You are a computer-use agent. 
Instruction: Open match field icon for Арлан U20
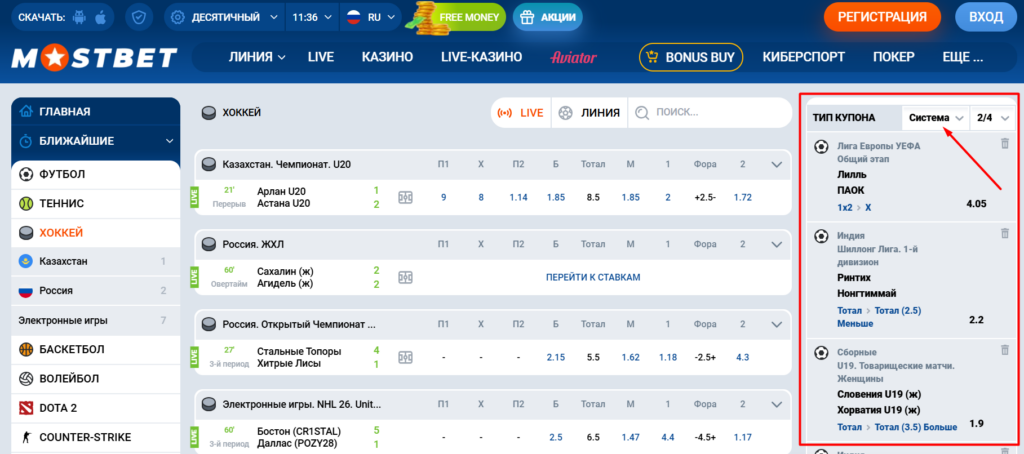[x=405, y=197]
